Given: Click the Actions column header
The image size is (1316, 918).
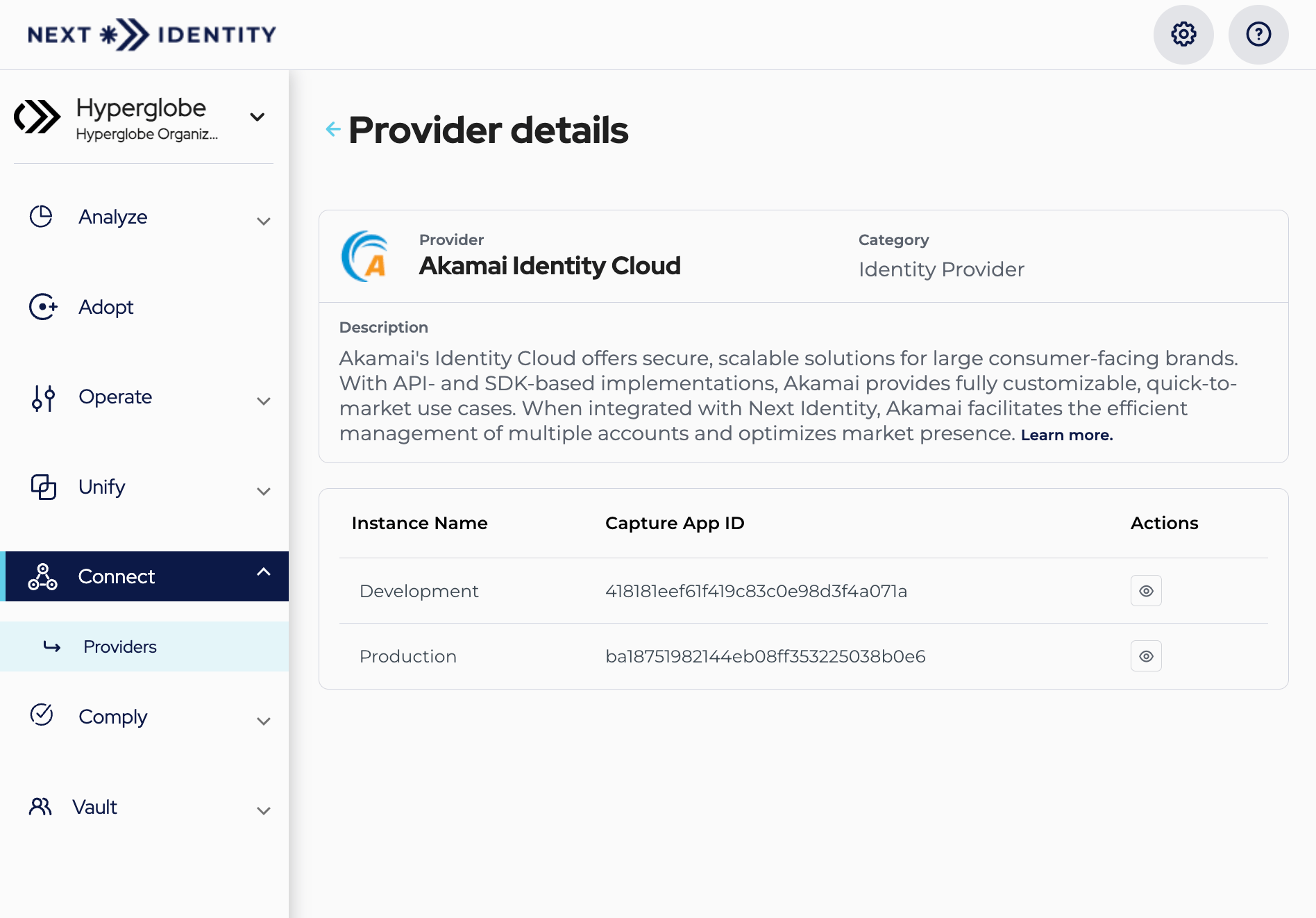Looking at the screenshot, I should point(1165,523).
